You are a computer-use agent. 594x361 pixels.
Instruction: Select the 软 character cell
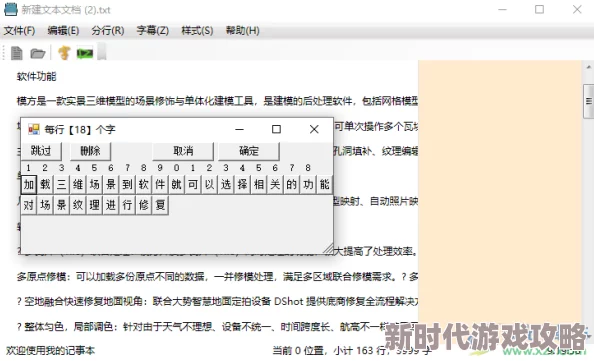(x=144, y=184)
